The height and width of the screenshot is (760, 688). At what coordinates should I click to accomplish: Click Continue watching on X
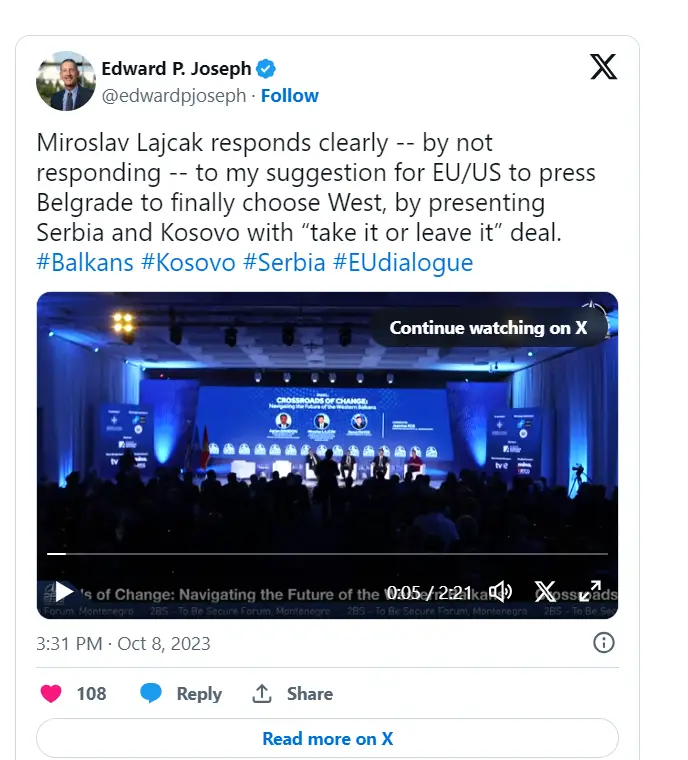[488, 328]
